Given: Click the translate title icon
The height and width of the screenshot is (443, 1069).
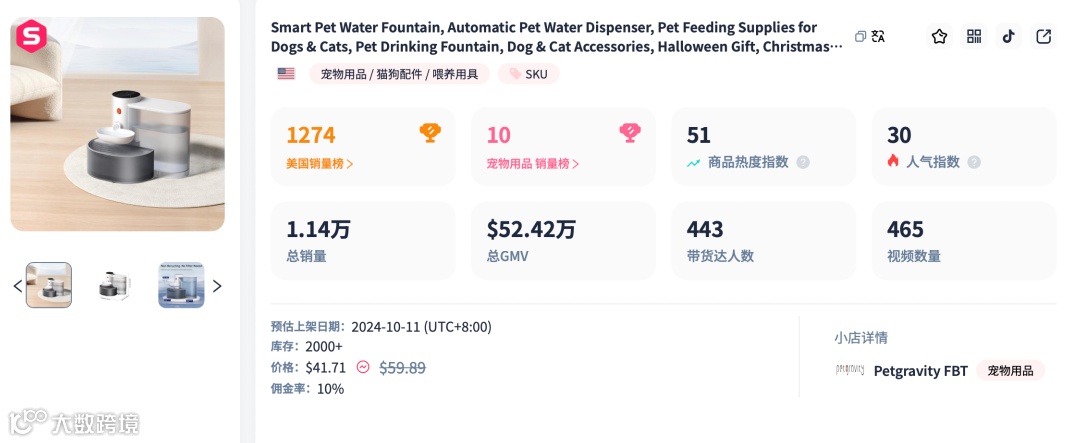Looking at the screenshot, I should [879, 37].
